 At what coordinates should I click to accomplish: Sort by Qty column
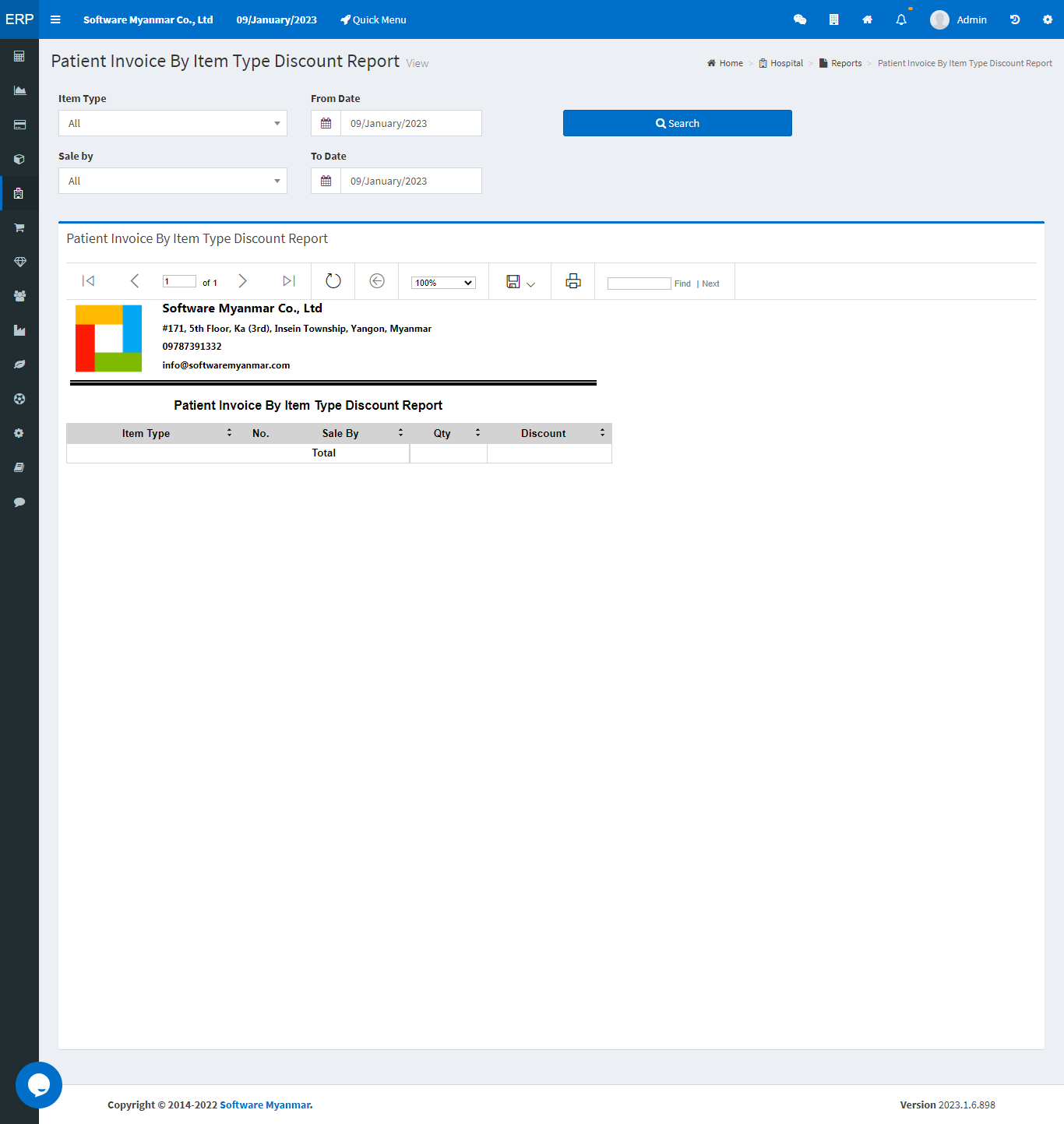click(477, 432)
